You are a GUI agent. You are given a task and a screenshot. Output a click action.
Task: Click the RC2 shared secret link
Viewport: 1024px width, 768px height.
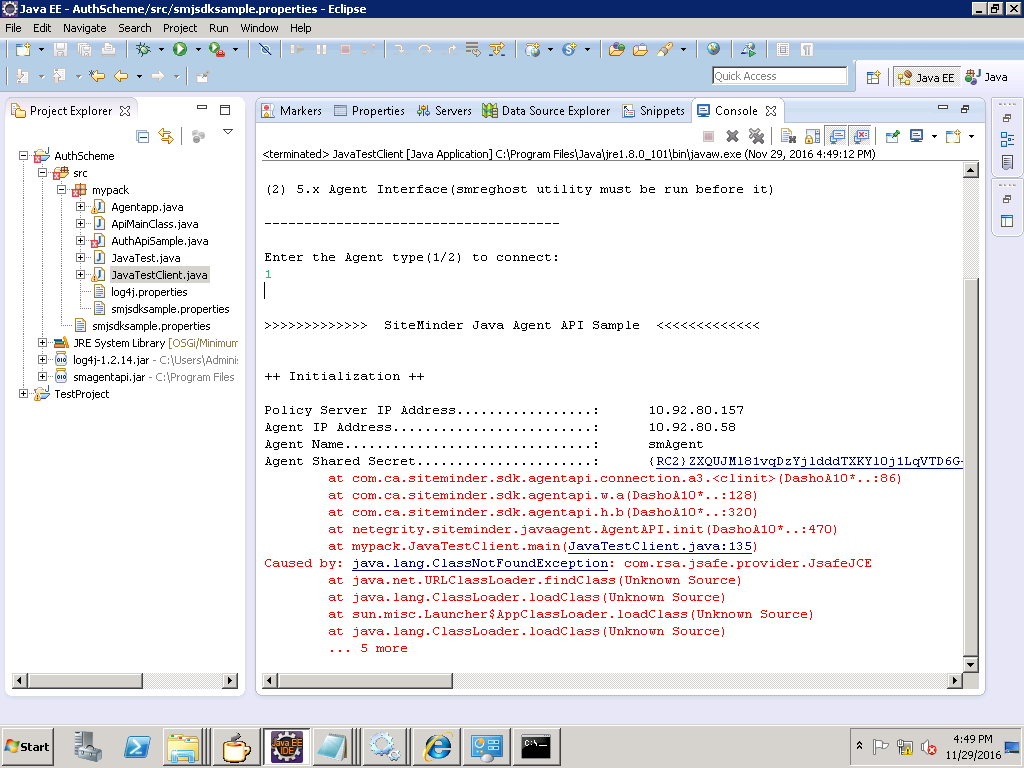pyautogui.click(x=809, y=461)
